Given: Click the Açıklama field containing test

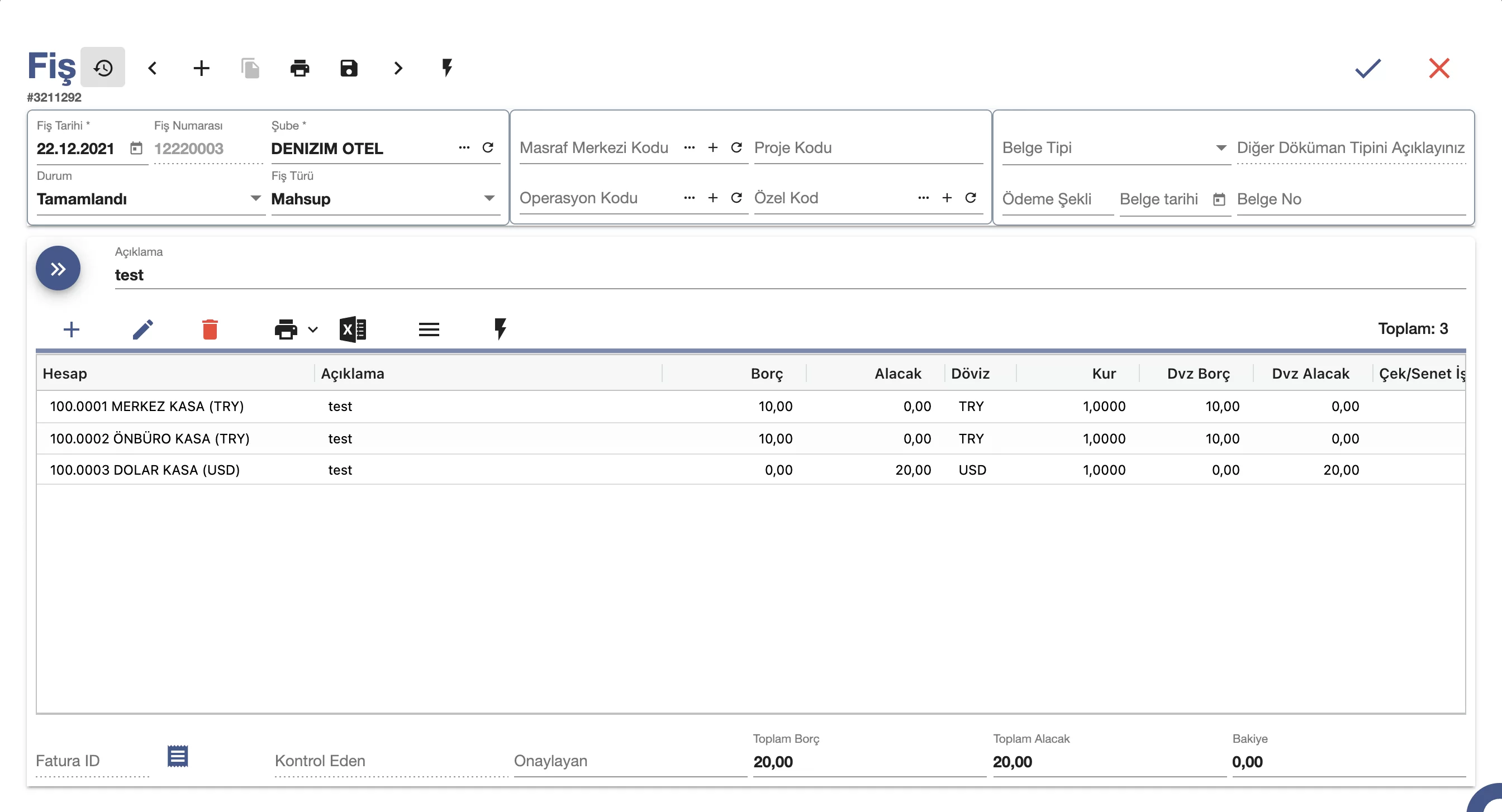Looking at the screenshot, I should point(790,275).
